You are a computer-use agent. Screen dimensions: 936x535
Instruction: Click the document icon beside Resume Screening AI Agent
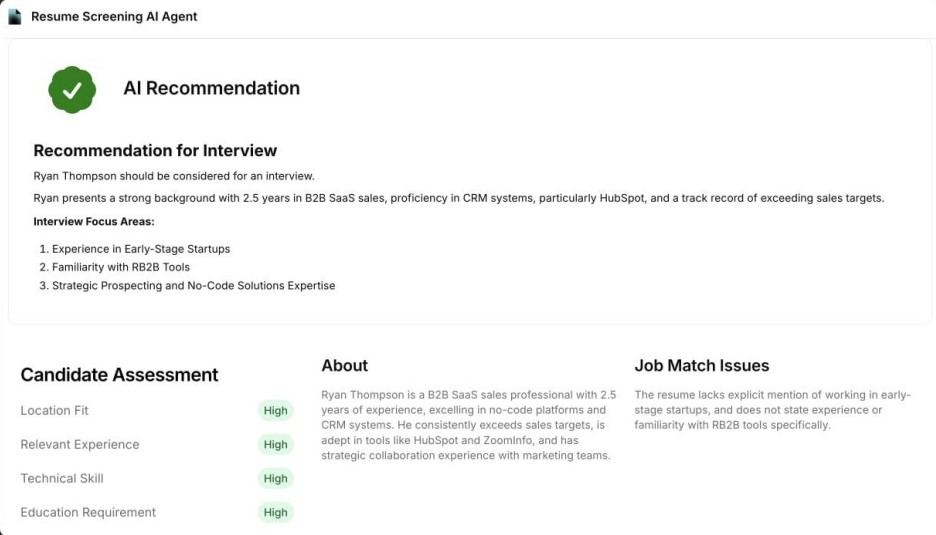pyautogui.click(x=15, y=17)
